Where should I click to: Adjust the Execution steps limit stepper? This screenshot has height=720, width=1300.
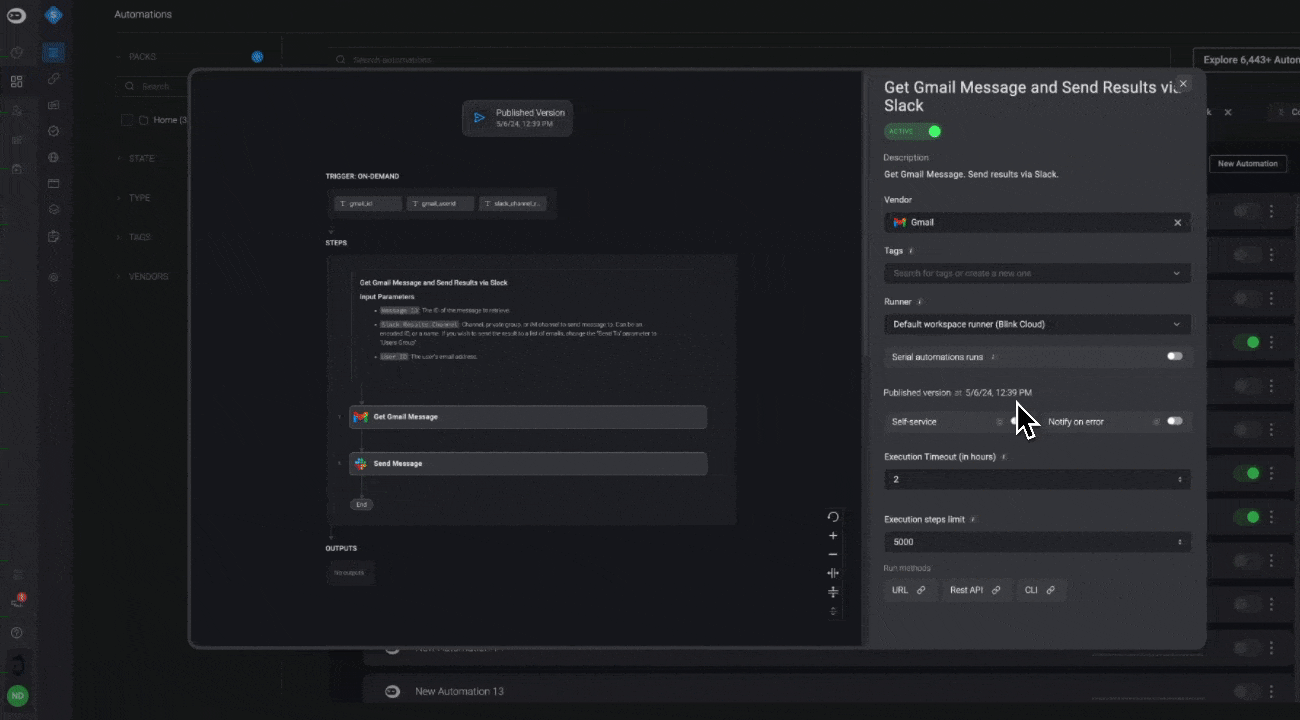pos(1182,542)
